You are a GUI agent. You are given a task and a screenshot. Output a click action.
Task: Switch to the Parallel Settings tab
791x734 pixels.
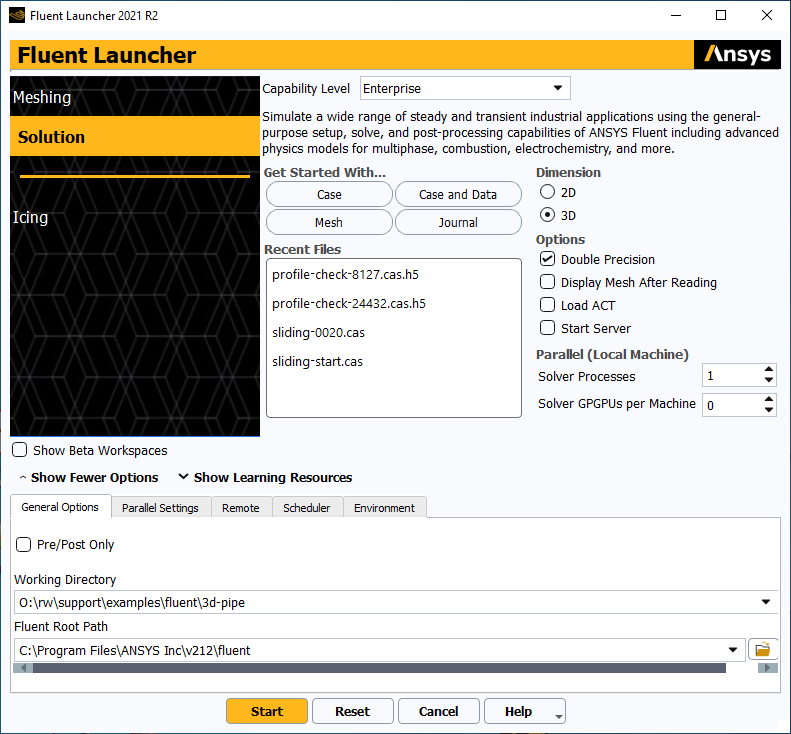pos(160,508)
